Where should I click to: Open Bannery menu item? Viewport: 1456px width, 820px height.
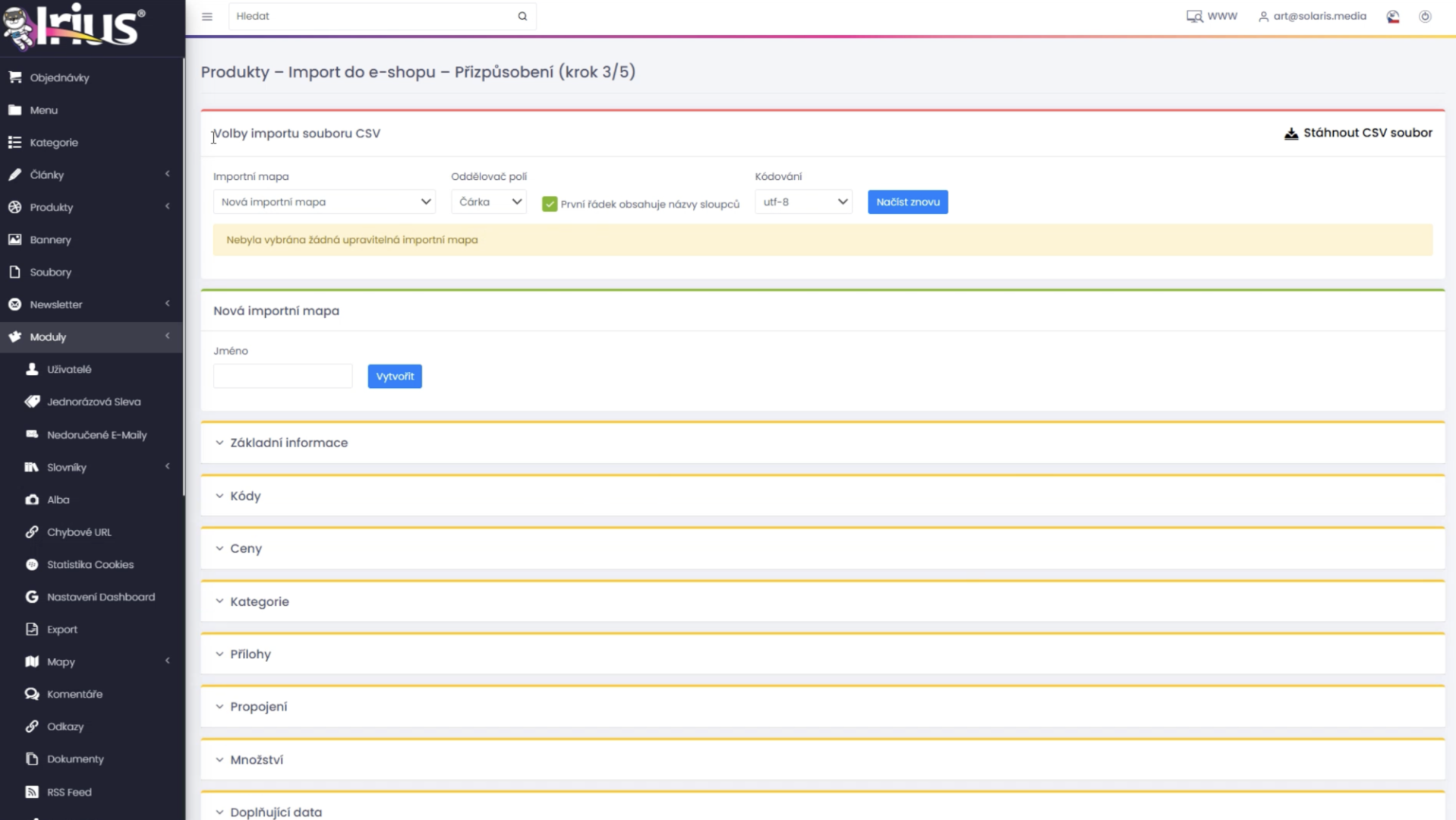92,239
